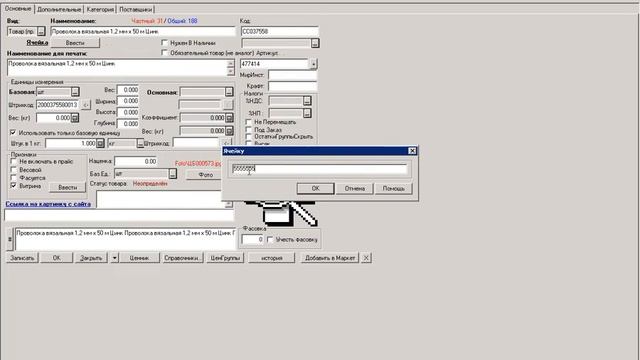Click Помощь in the Ячейку dialog

pyautogui.click(x=393, y=189)
